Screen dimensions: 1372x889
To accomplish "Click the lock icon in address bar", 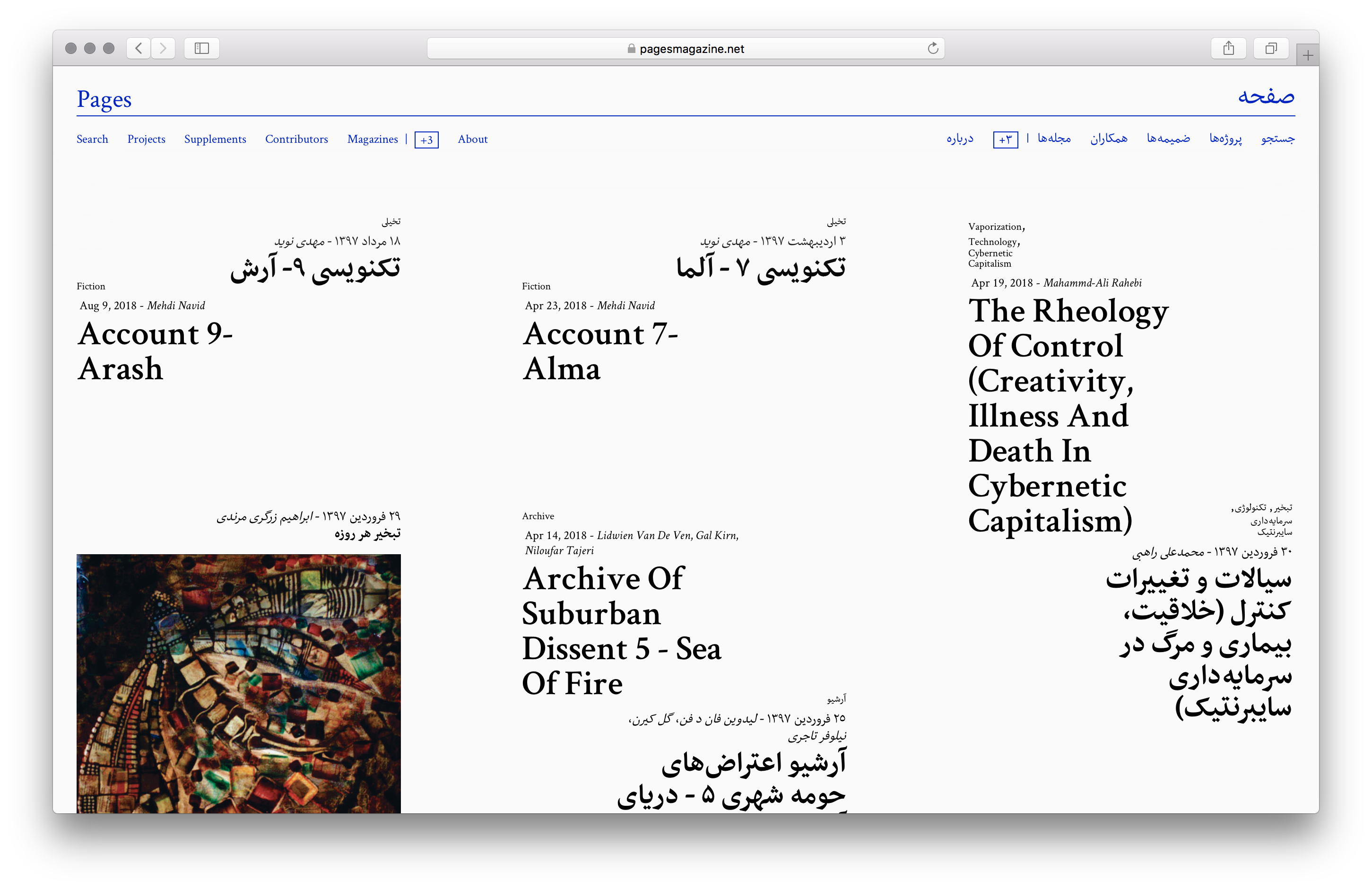I will point(631,49).
